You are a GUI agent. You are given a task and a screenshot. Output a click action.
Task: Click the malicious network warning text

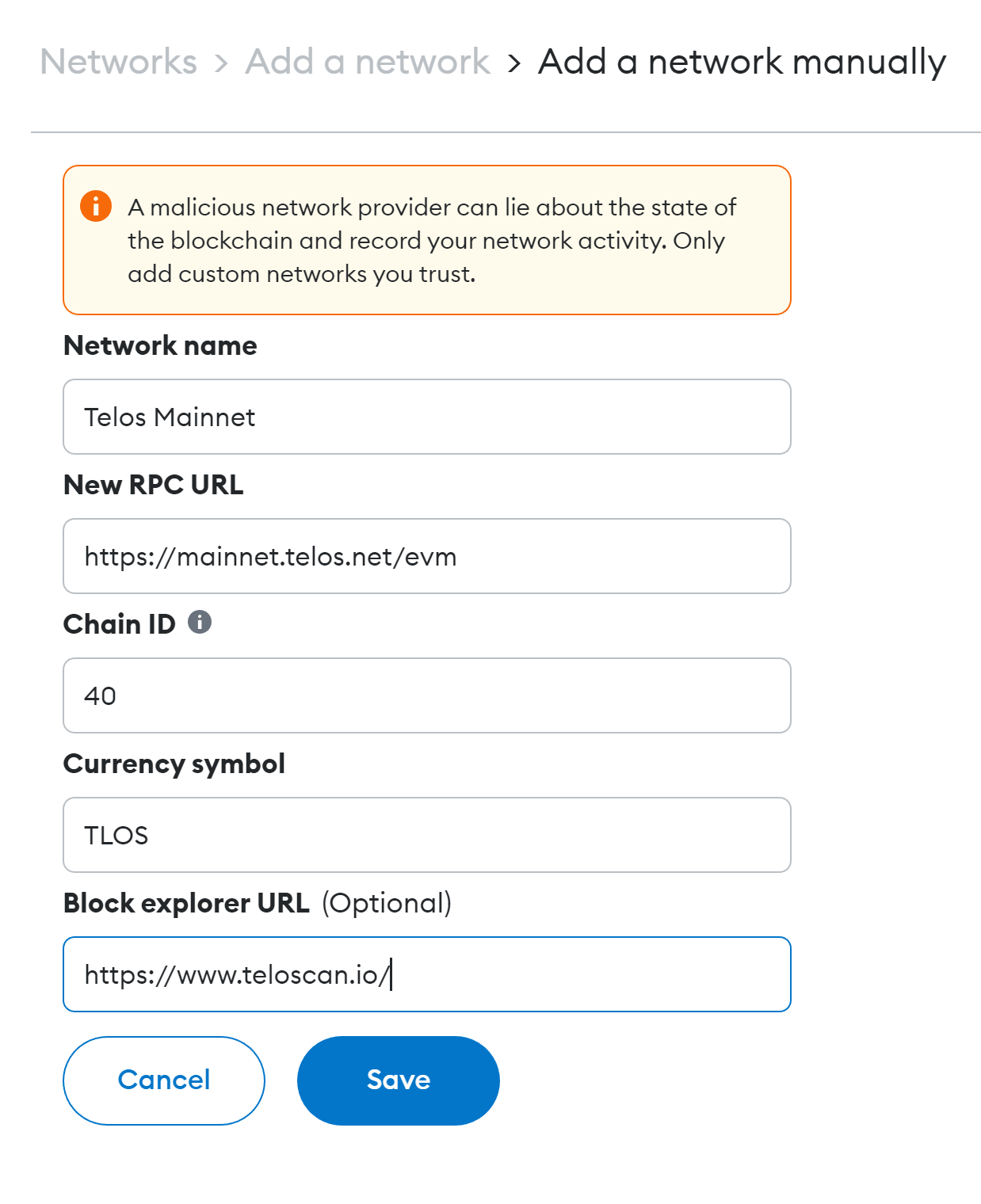point(432,240)
